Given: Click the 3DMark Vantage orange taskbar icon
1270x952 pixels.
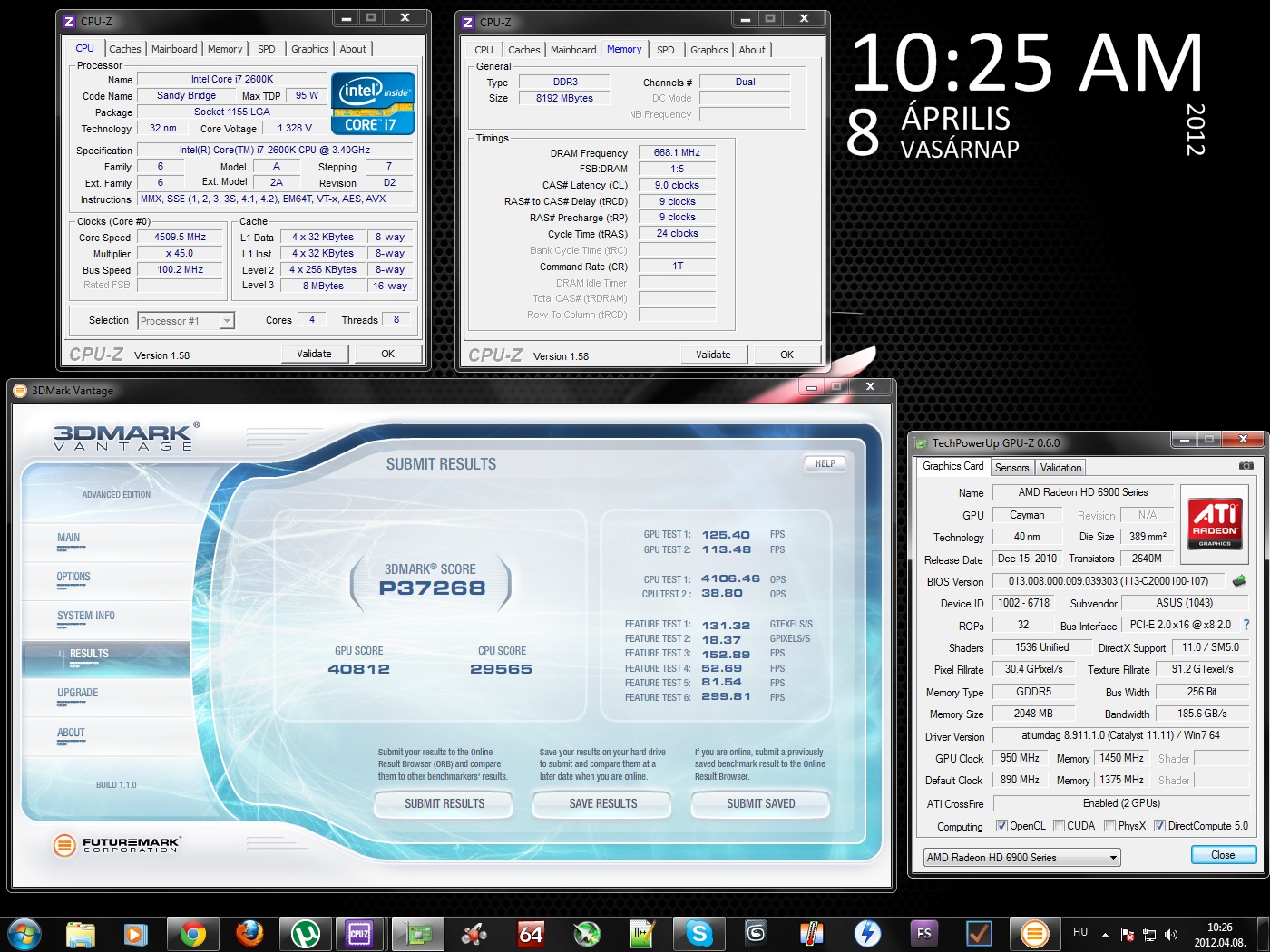Looking at the screenshot, I should (1035, 933).
